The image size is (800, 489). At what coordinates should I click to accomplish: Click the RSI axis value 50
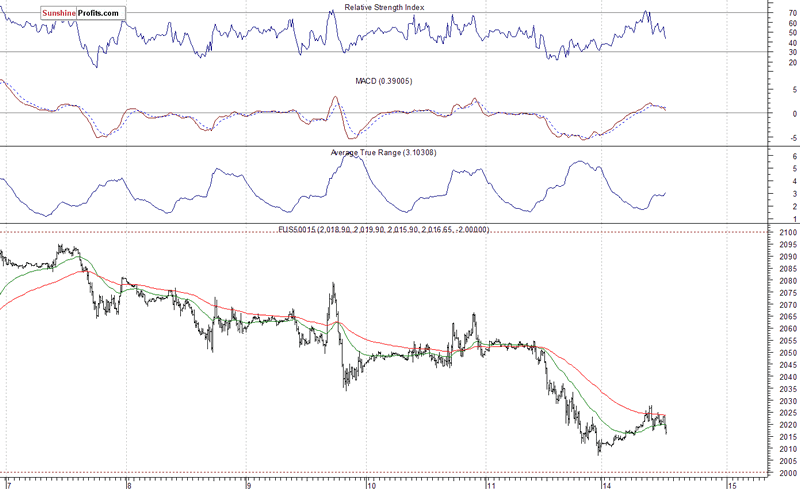(792, 33)
